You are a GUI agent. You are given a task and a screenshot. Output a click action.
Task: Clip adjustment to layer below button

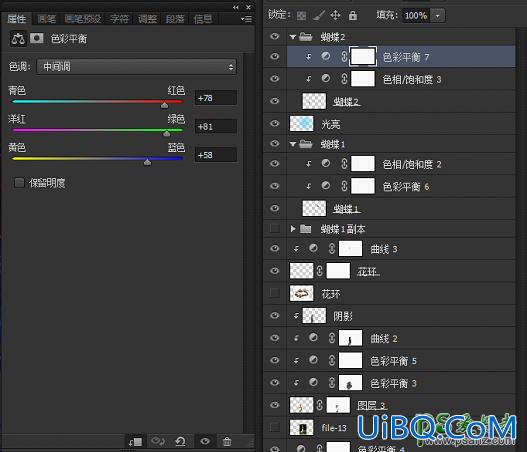click(135, 441)
